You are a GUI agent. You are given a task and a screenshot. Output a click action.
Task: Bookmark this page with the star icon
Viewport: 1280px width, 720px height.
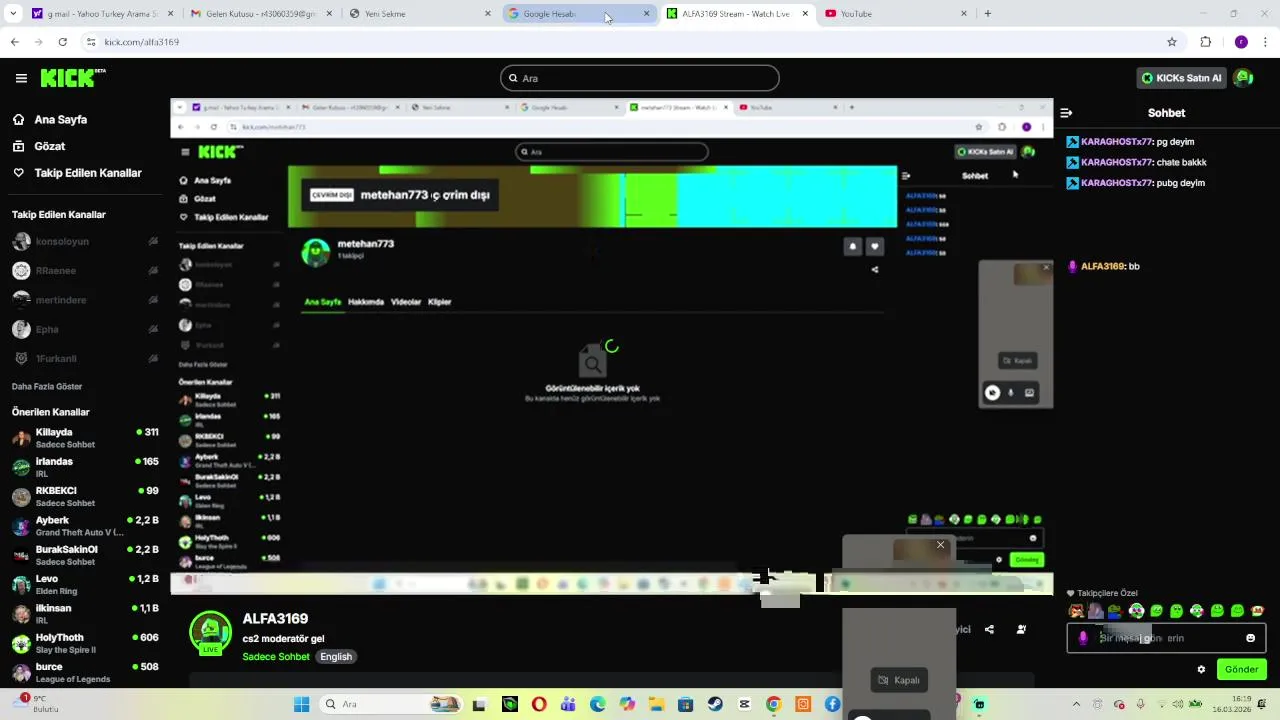pyautogui.click(x=1172, y=42)
